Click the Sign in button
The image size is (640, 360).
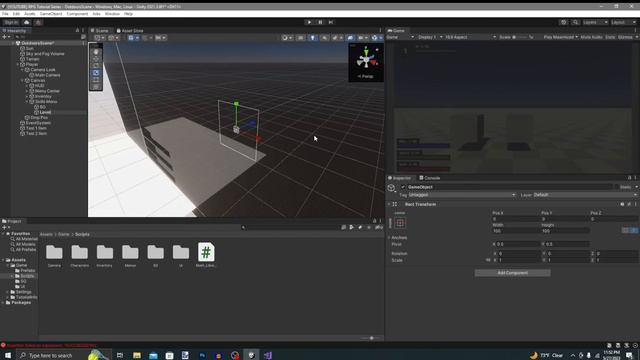[x=11, y=22]
